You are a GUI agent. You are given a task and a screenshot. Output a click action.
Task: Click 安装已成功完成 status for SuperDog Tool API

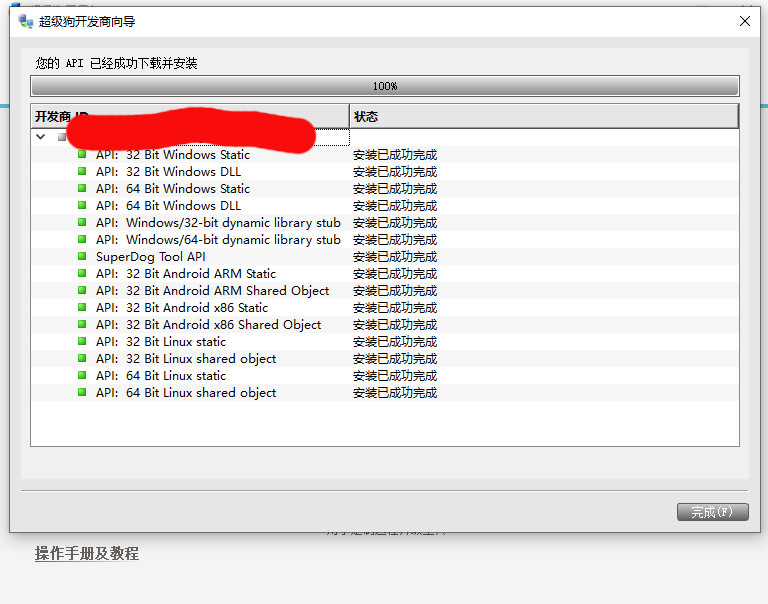(x=395, y=257)
